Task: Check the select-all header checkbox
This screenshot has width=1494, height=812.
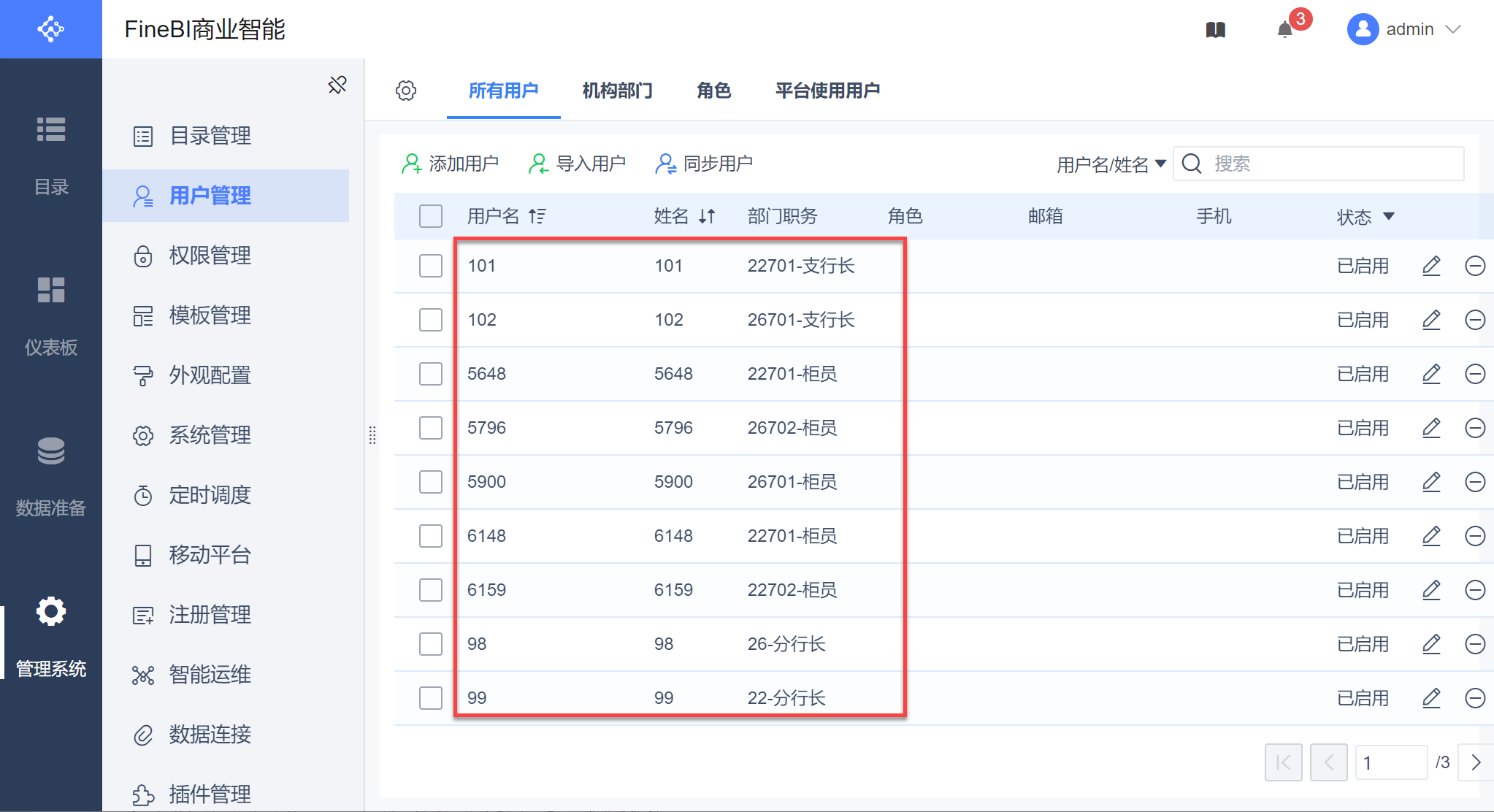Action: coord(431,216)
